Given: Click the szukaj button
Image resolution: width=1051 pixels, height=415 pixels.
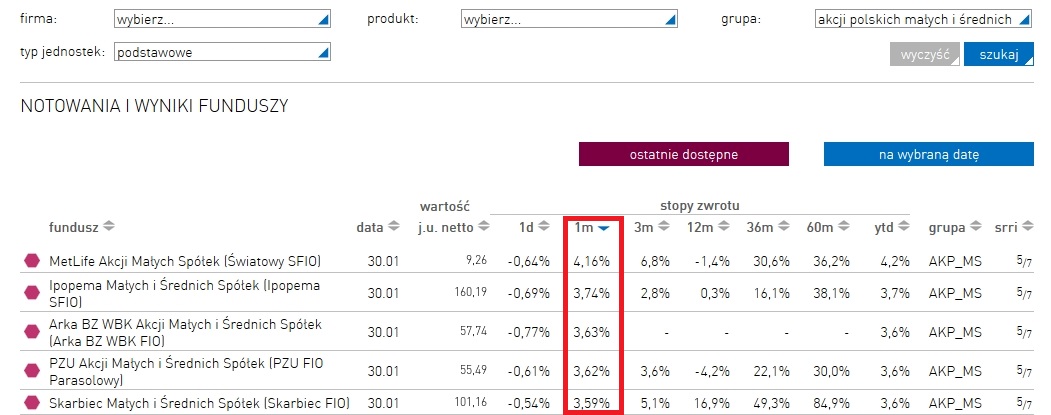Looking at the screenshot, I should pos(999,54).
